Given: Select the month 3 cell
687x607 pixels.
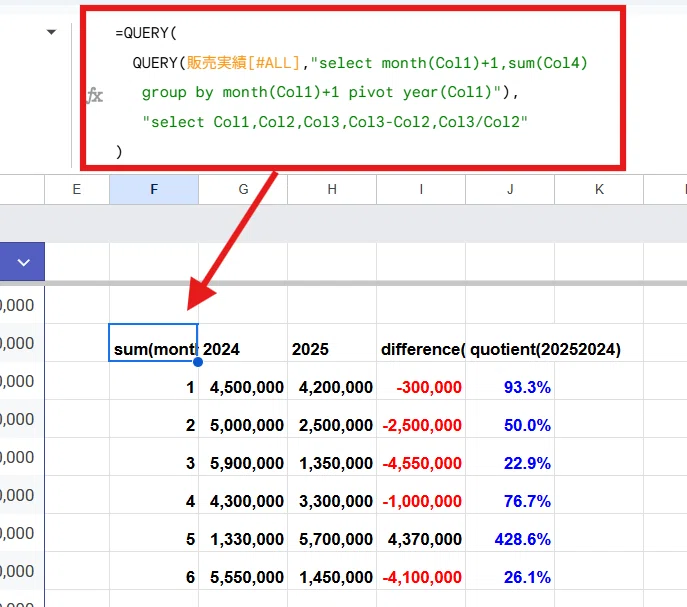Looking at the screenshot, I should pyautogui.click(x=154, y=457).
